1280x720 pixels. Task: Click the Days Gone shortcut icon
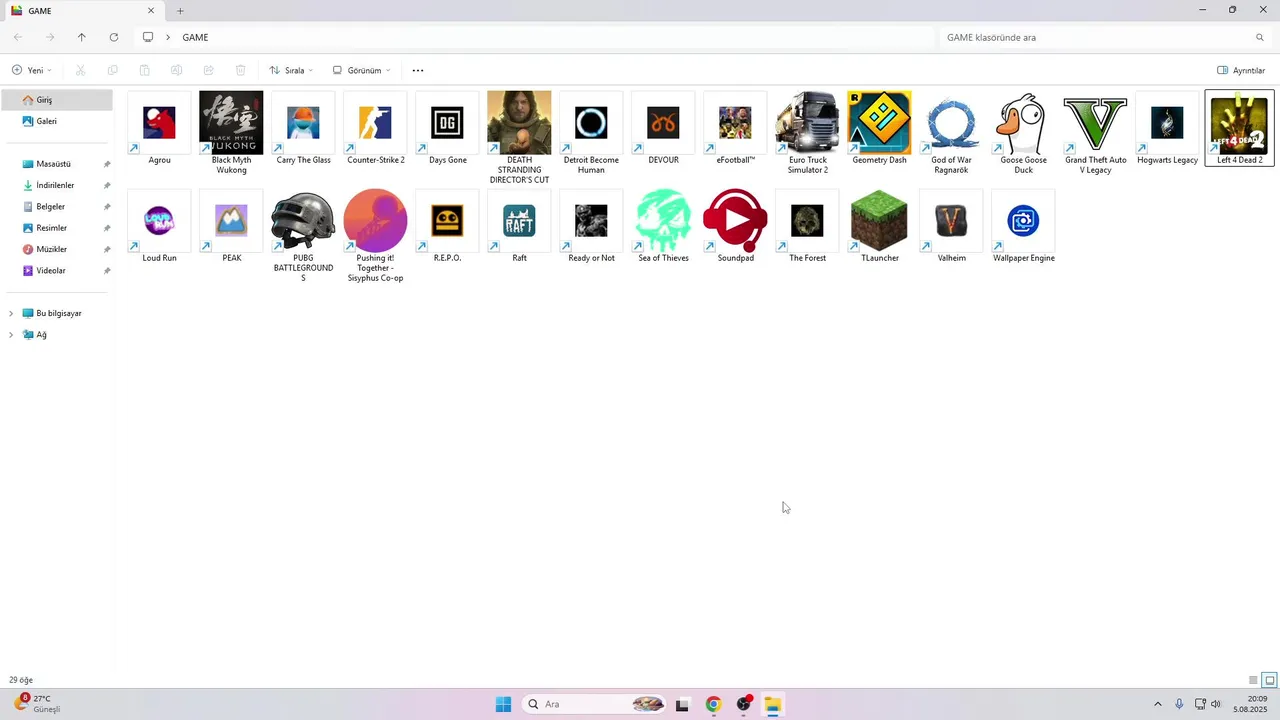(x=447, y=123)
